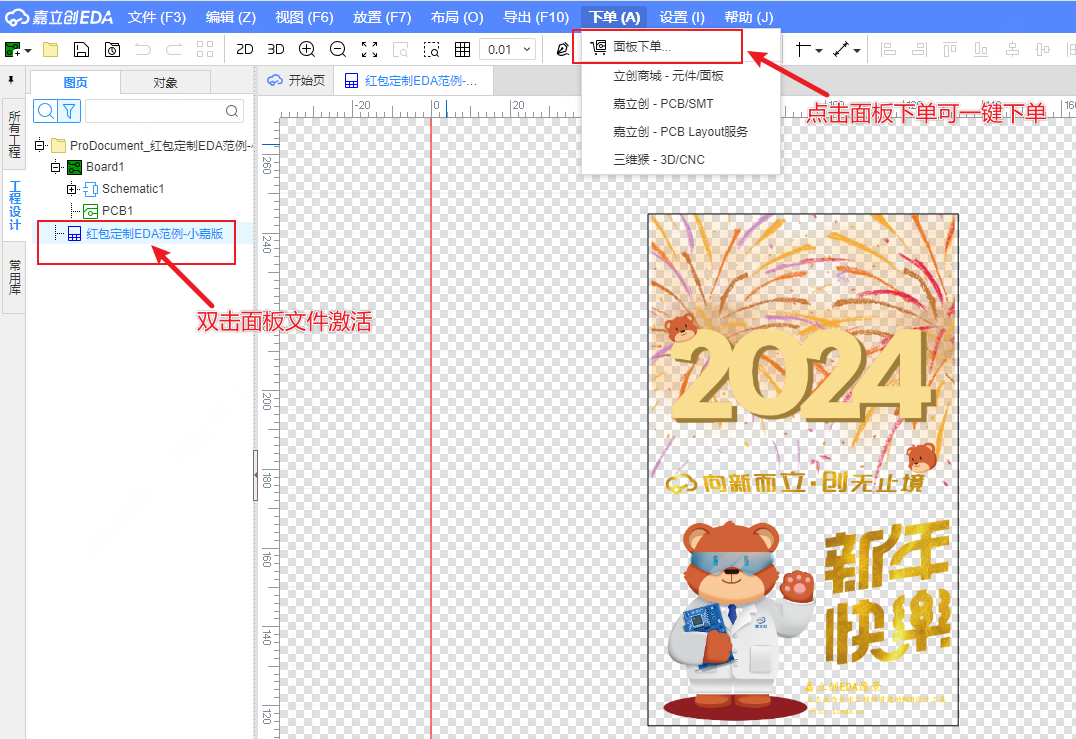Collapse the Board1 tree node
Image resolution: width=1076 pixels, height=739 pixels.
(56, 167)
